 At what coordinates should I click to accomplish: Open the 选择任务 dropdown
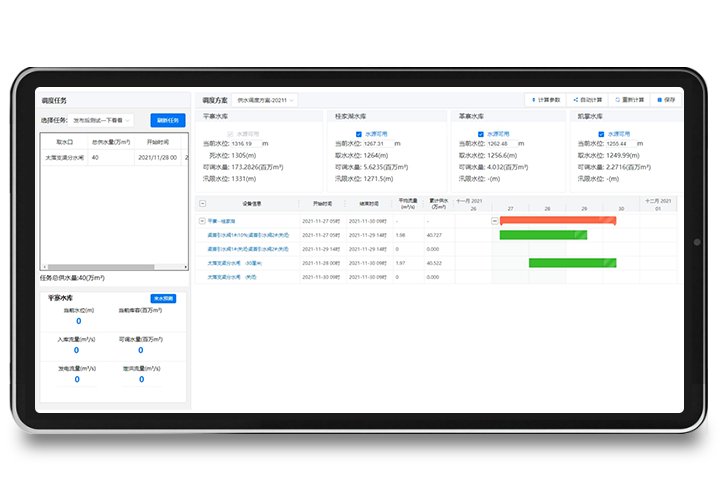click(x=101, y=120)
